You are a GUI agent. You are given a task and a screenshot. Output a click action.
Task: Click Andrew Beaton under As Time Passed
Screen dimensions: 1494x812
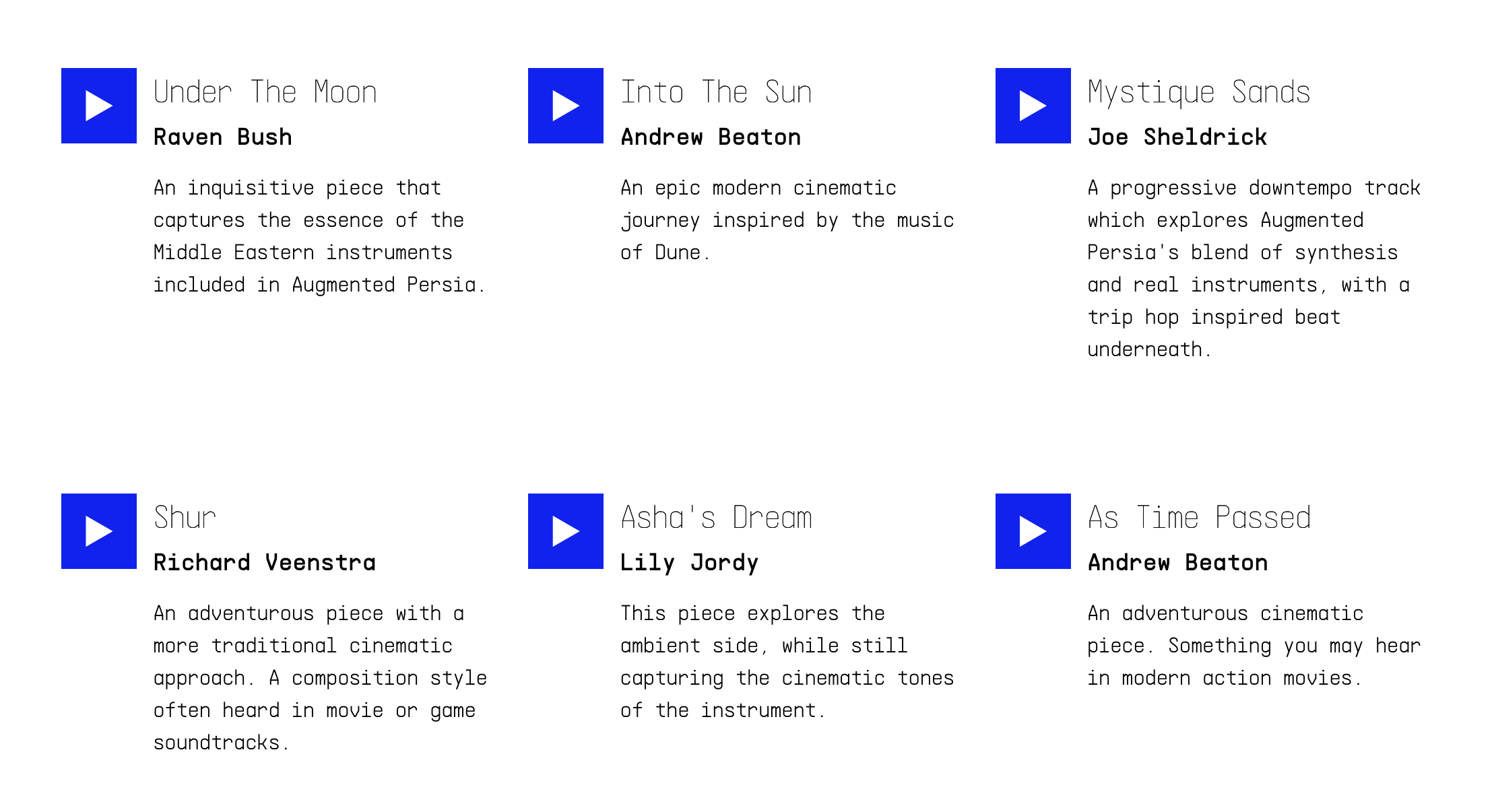1177,563
